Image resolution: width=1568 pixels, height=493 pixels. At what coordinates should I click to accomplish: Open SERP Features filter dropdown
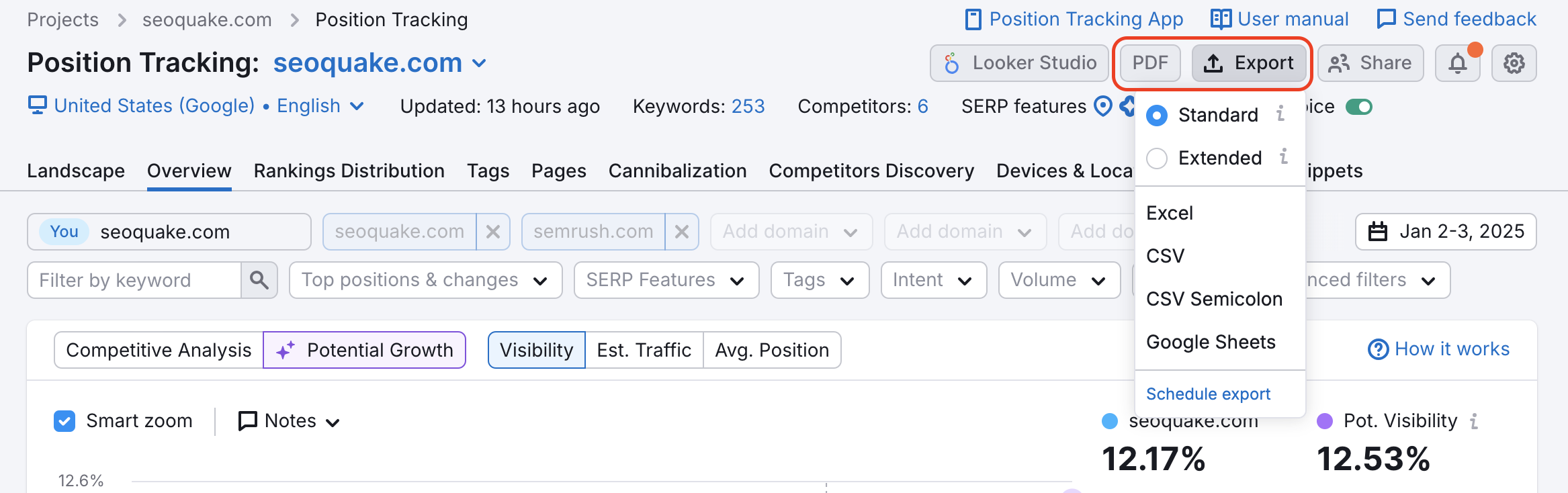tap(666, 280)
